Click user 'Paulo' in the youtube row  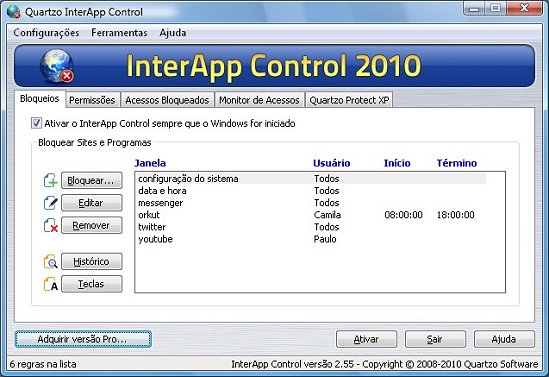click(x=325, y=239)
